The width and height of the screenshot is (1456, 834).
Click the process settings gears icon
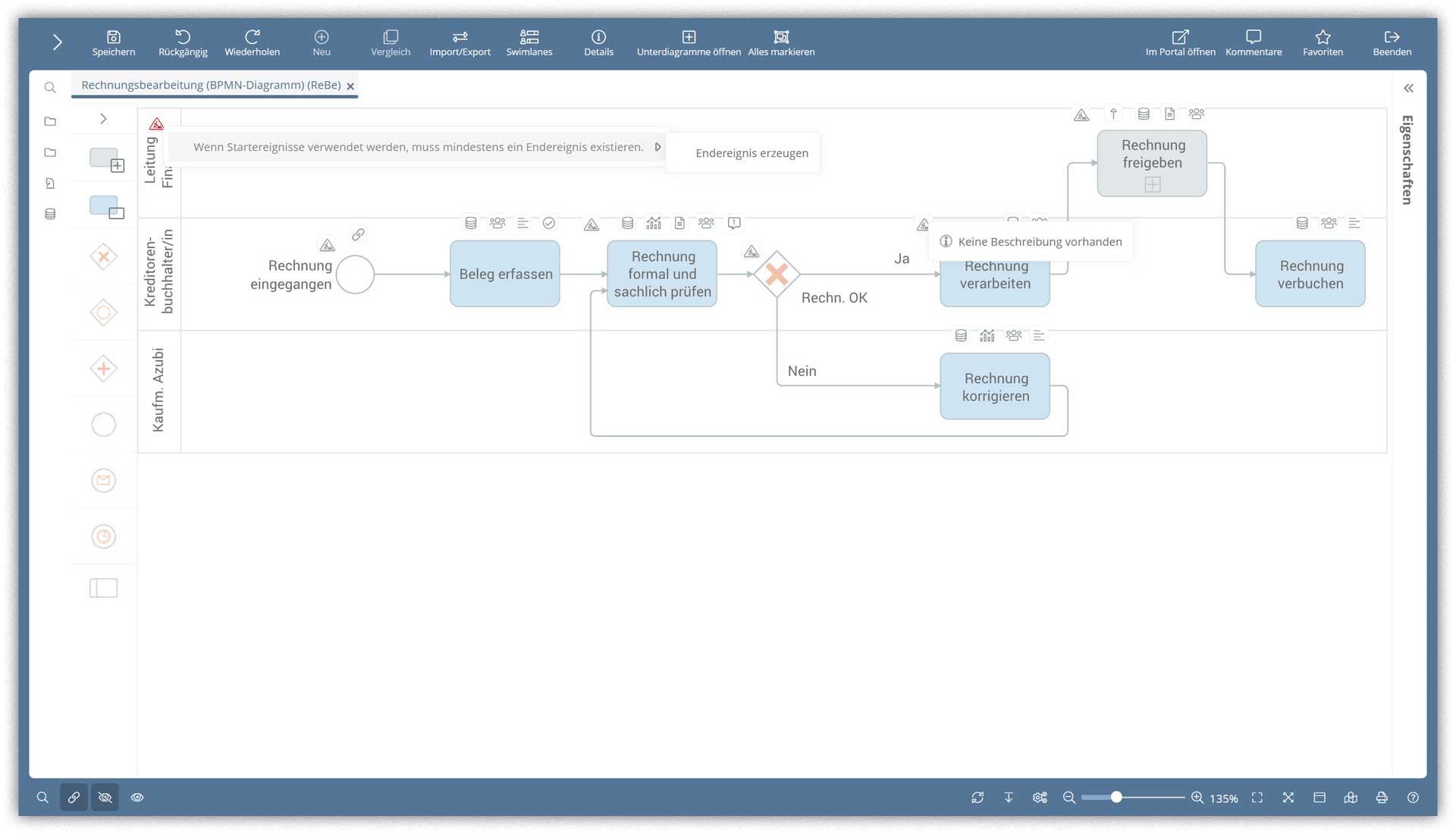coord(1040,798)
